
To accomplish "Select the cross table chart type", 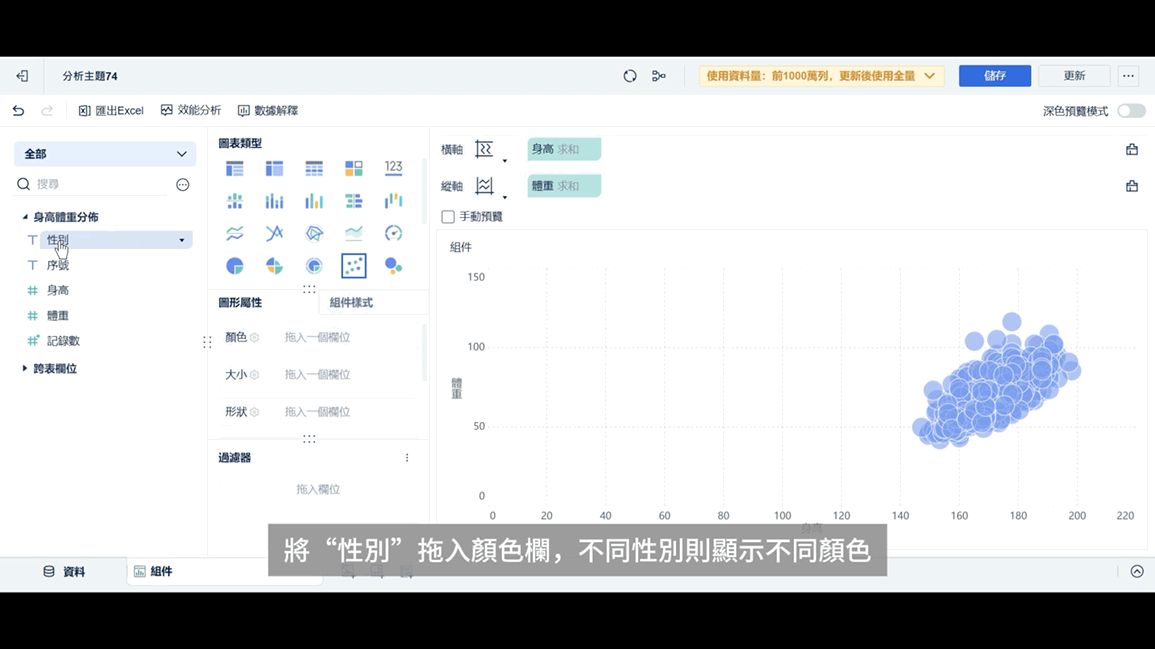I will pos(275,169).
